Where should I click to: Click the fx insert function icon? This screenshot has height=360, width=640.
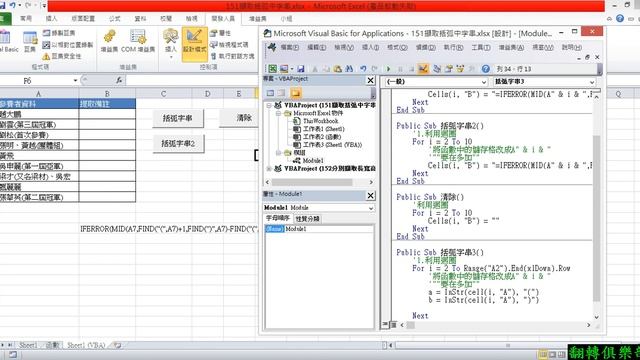click(119, 80)
